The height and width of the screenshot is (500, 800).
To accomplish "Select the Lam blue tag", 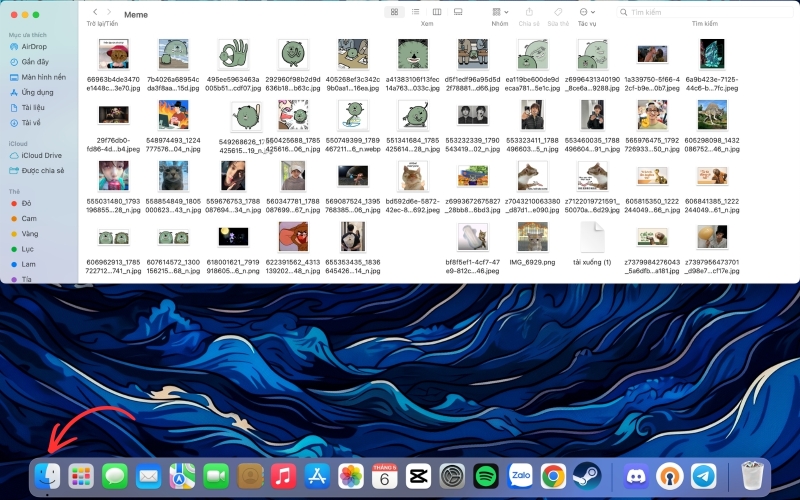I will click(28, 264).
